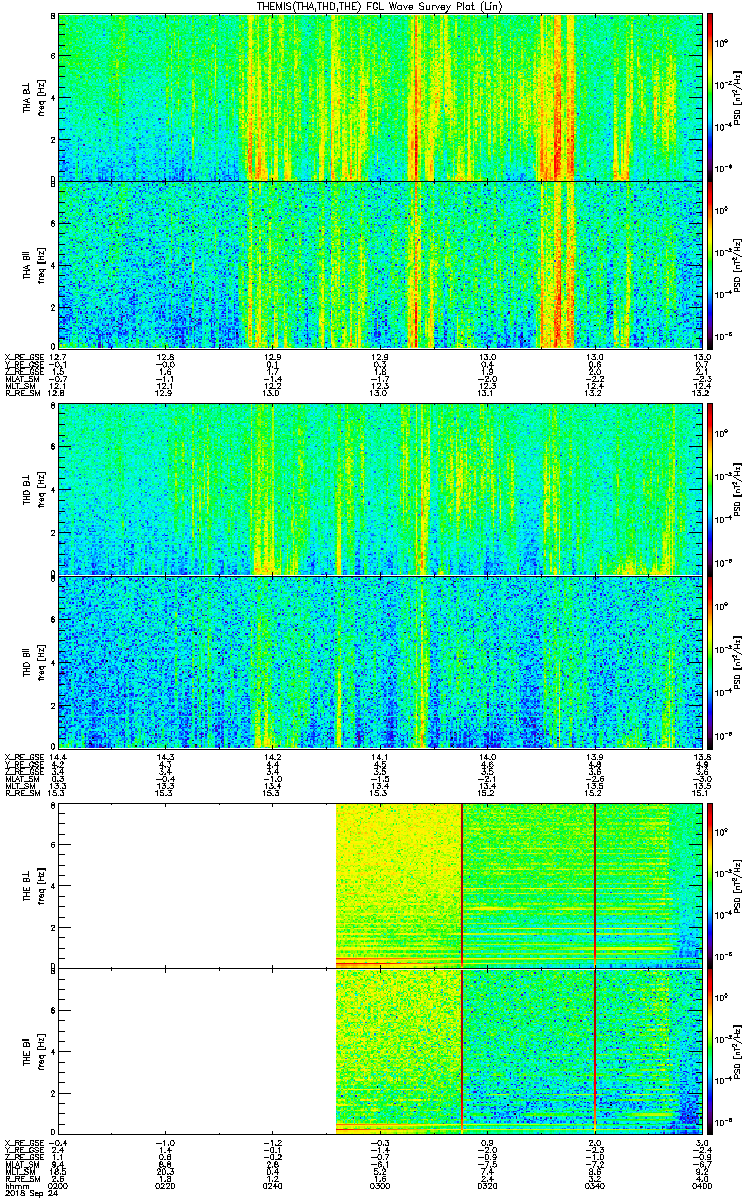Select the THD BII spectrogram panel
This screenshot has height=1200, width=750.
click(x=379, y=661)
